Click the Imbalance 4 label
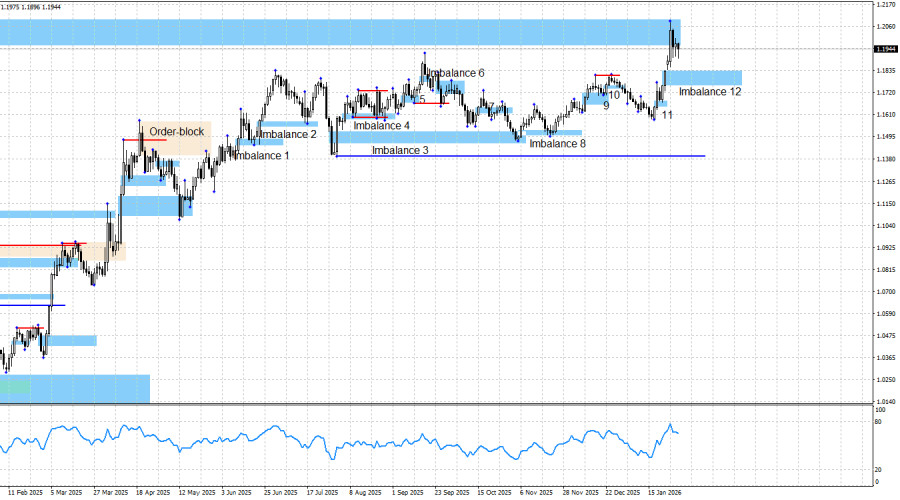Viewport: 900px width, 500px height. (x=381, y=126)
